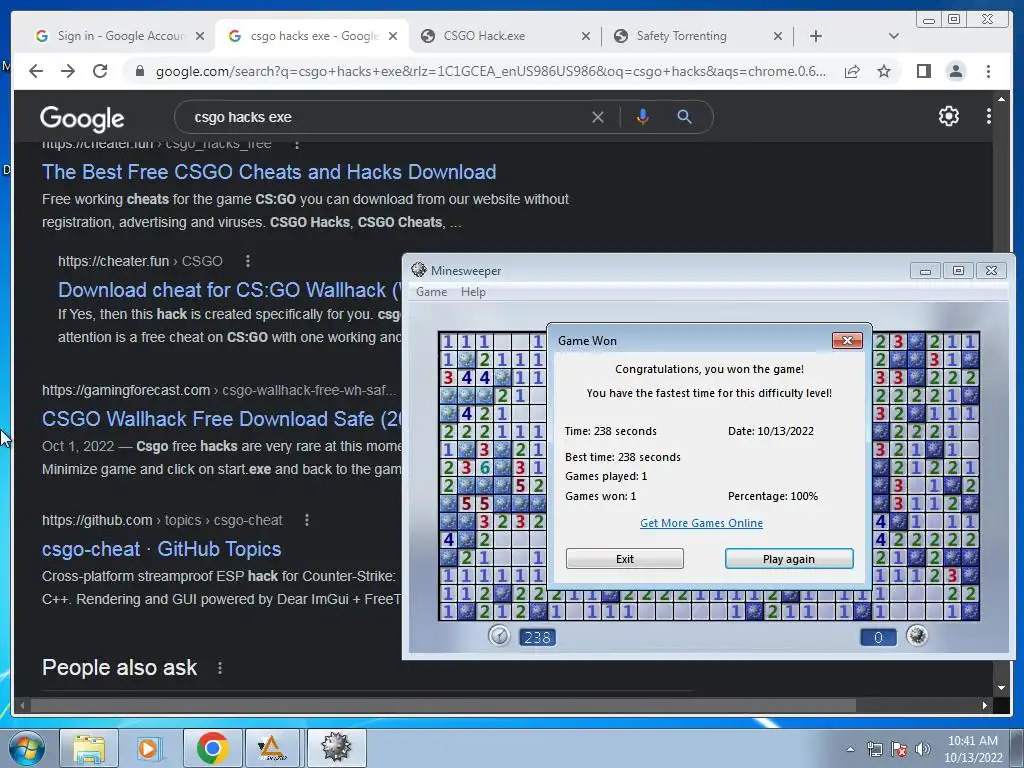This screenshot has height=768, width=1024.
Task: Open the Action Center flag tray icon
Action: (899, 749)
